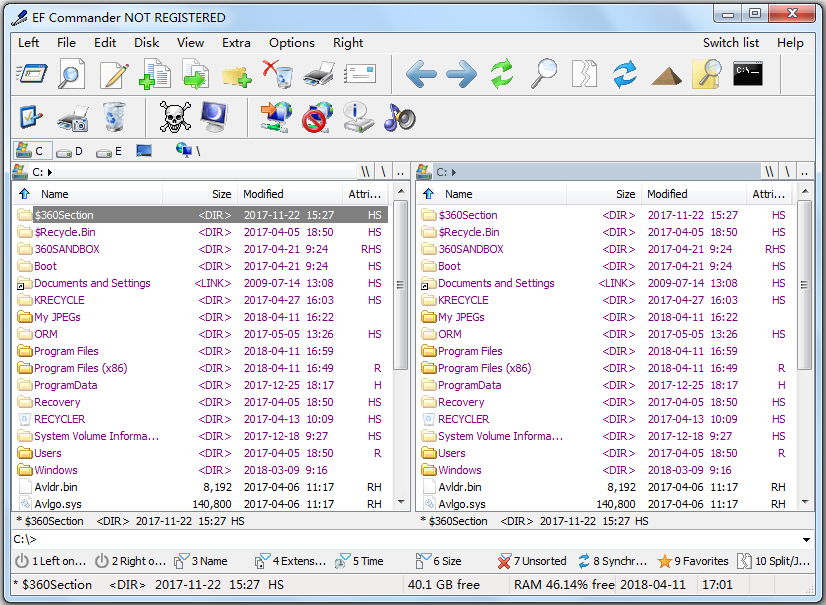Sort right panel by the Size column header
Image resolution: width=826 pixels, height=605 pixels.
[604, 194]
